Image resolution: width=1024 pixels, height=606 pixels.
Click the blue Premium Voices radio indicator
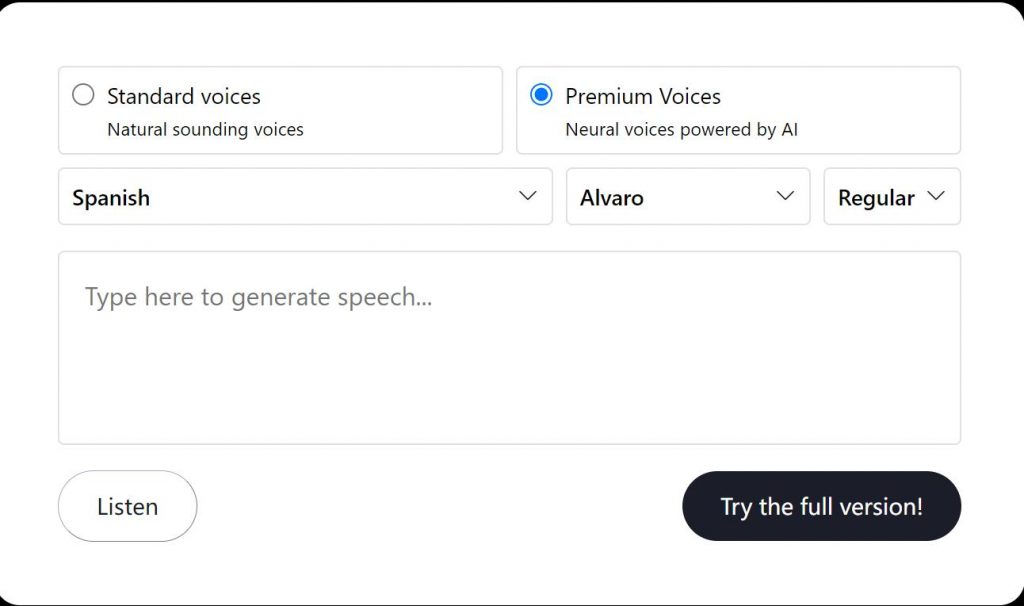coord(541,95)
